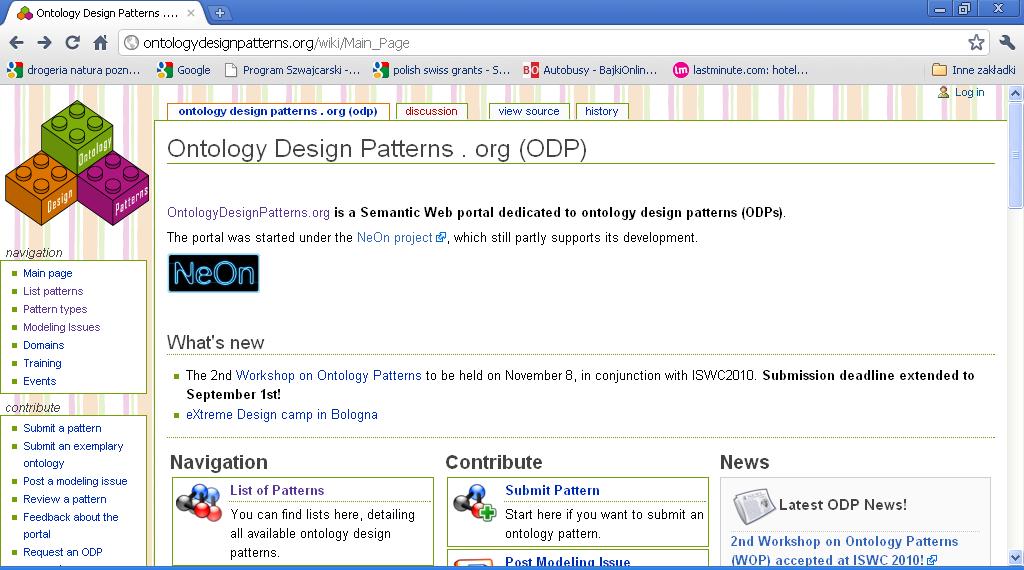Click the site info globe icon in address bar
This screenshot has height=570, width=1024.
[131, 43]
